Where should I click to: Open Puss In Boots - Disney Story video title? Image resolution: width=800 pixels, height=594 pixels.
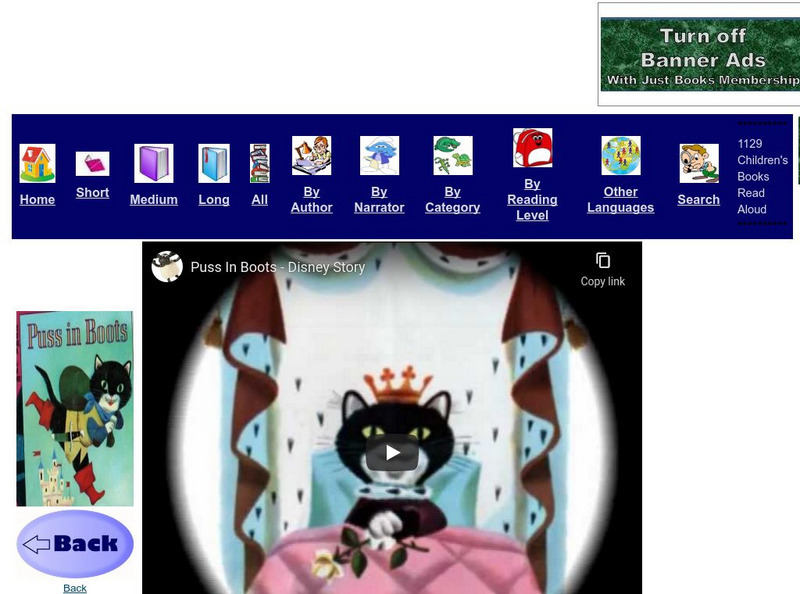pos(276,267)
